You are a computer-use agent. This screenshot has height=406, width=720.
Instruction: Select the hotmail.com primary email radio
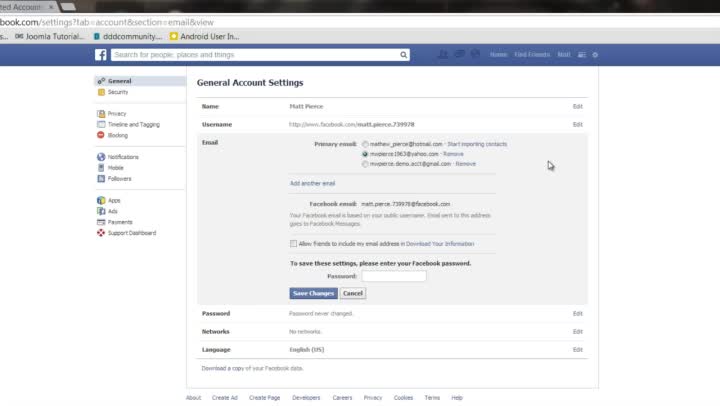(x=365, y=144)
